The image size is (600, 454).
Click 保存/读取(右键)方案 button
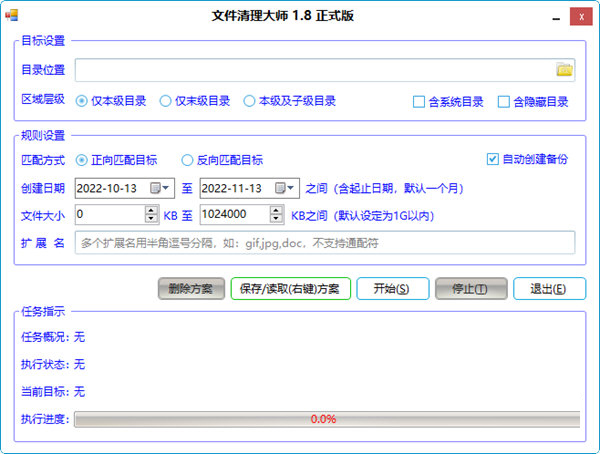290,289
